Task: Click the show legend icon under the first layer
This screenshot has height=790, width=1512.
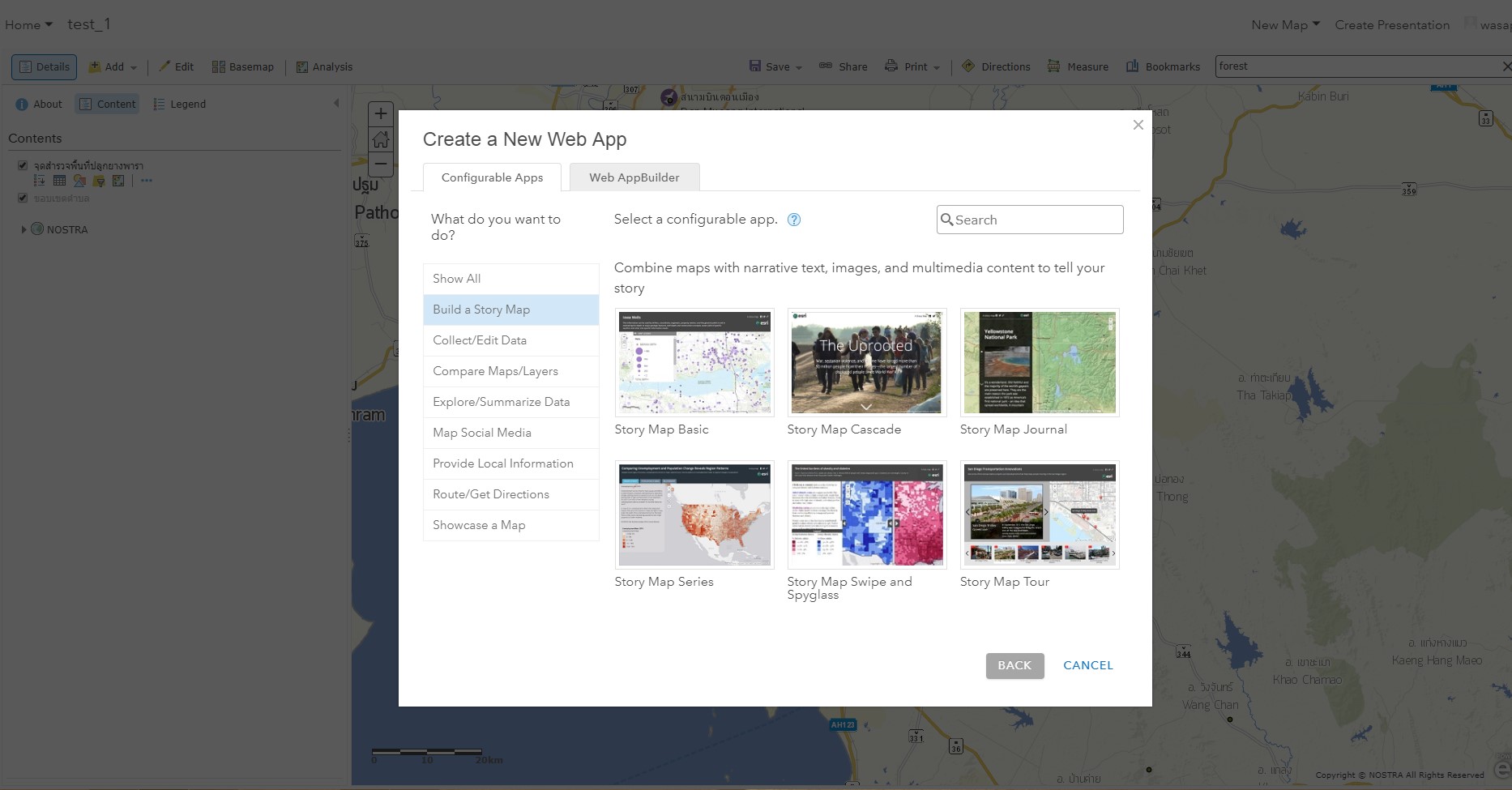Action: coord(39,181)
